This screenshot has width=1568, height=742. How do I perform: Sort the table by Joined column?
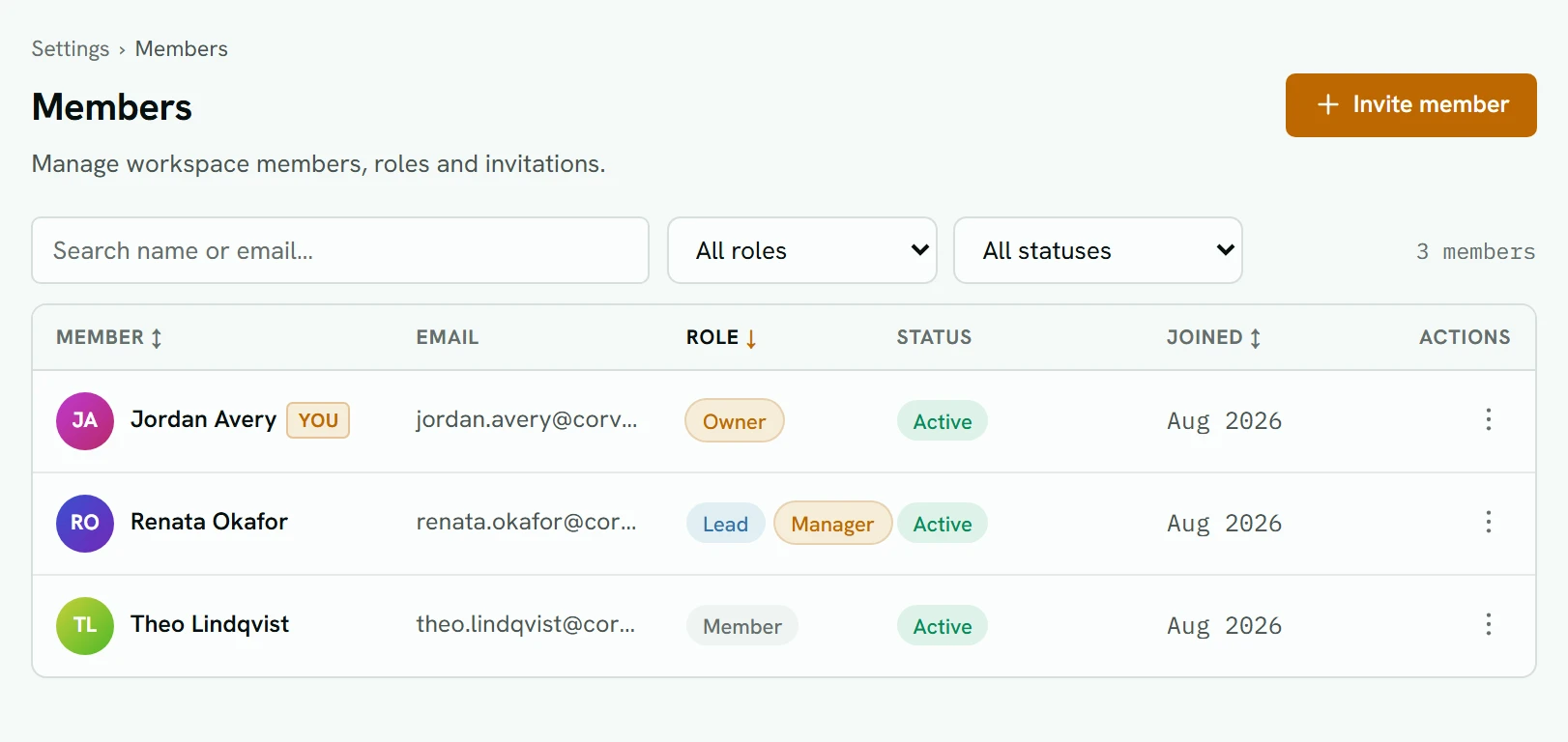(x=1213, y=337)
